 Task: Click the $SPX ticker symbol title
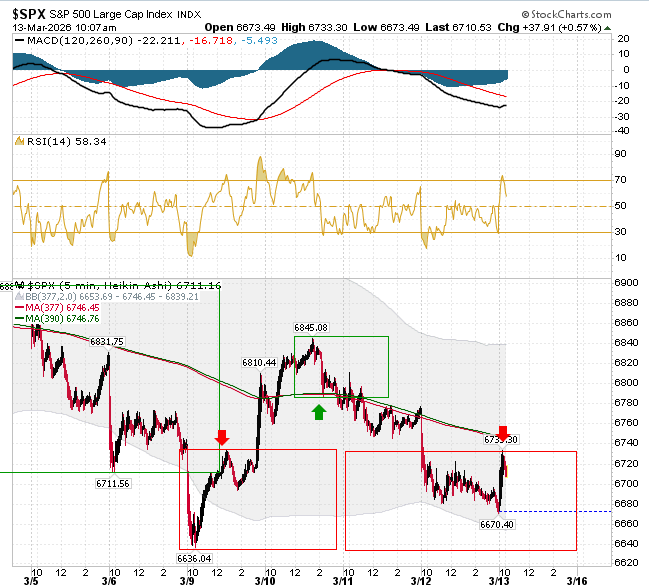pos(29,14)
